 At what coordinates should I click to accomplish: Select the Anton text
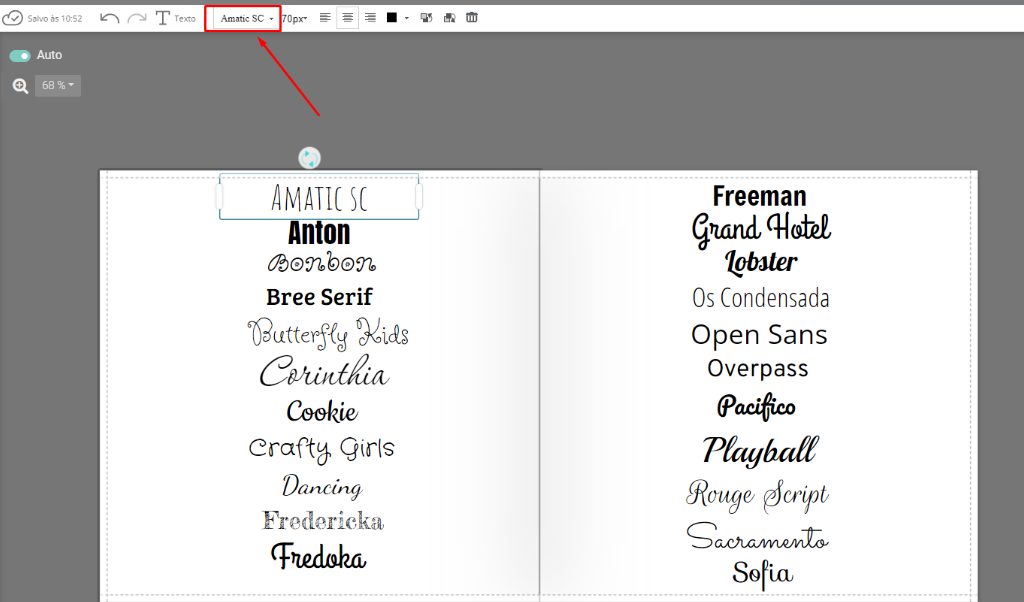click(x=319, y=233)
